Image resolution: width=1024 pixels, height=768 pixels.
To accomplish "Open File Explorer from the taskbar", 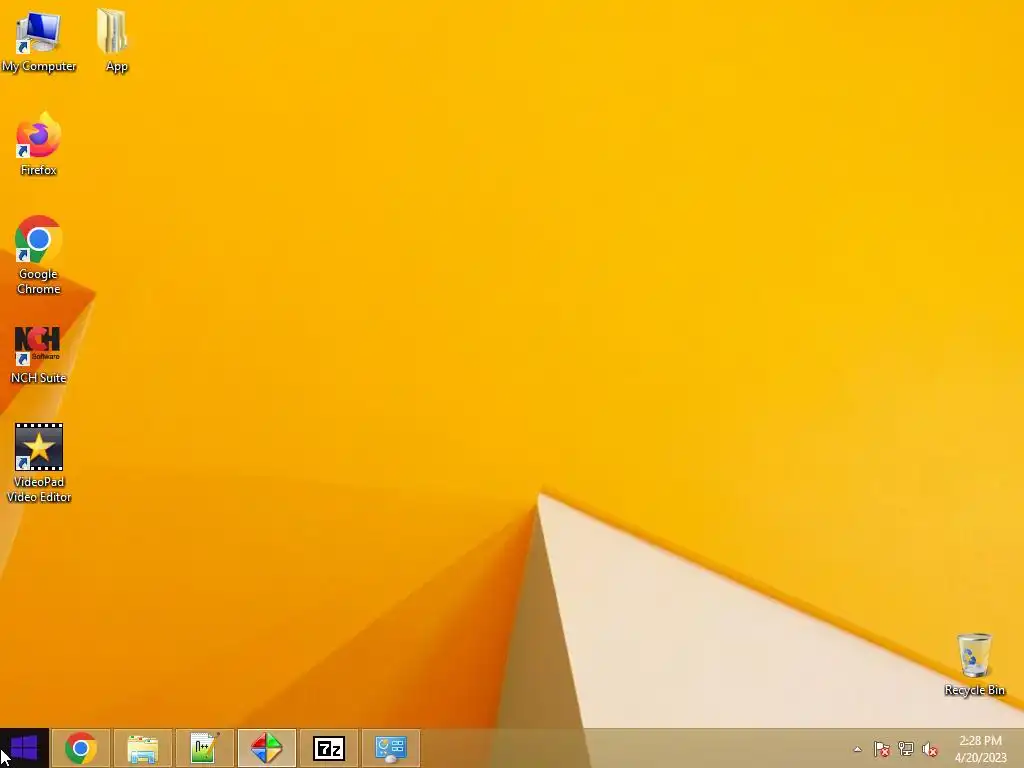I will click(x=143, y=748).
